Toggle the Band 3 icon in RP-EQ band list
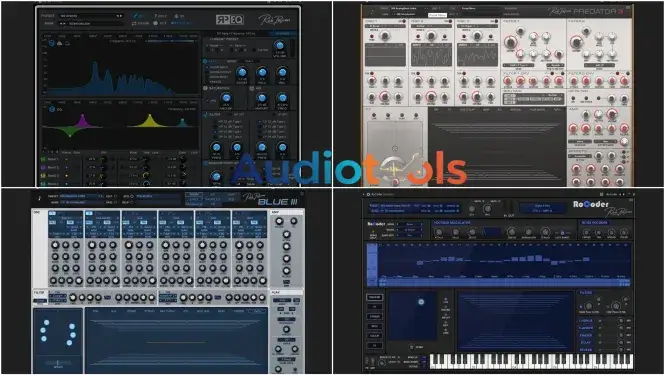 tap(43, 175)
